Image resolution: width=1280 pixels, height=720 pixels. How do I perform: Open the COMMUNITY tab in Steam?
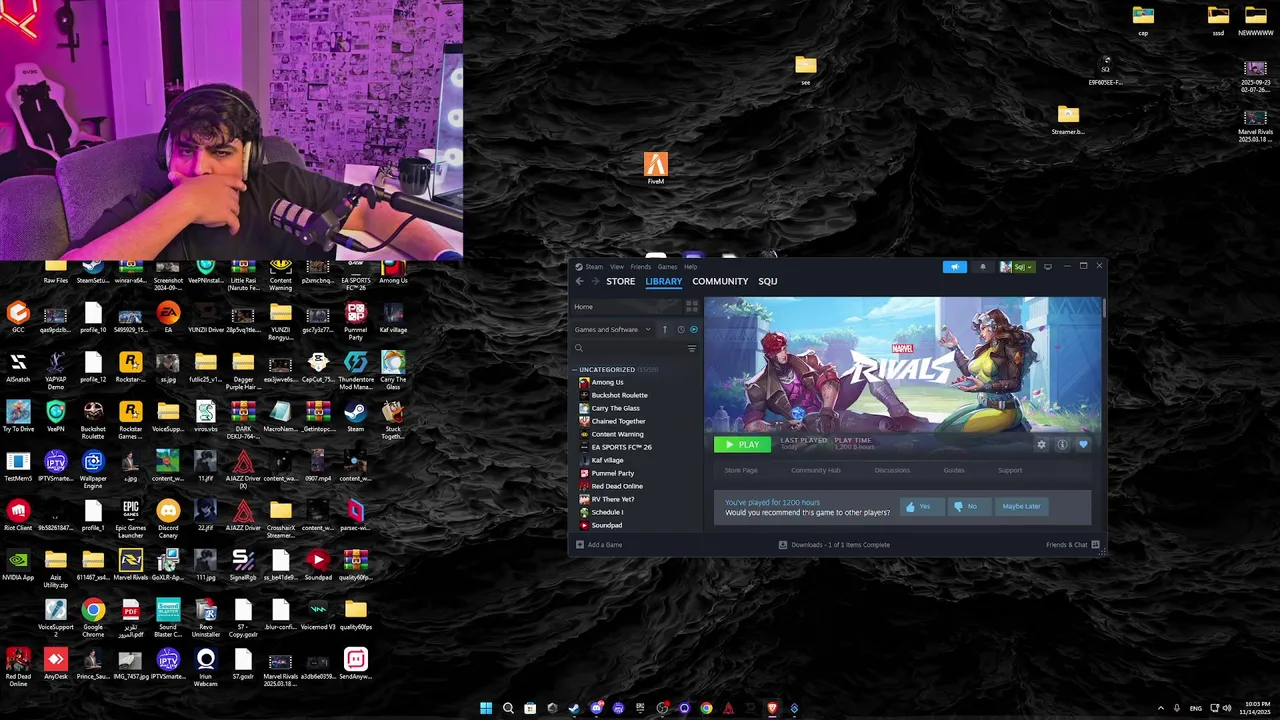(x=720, y=281)
